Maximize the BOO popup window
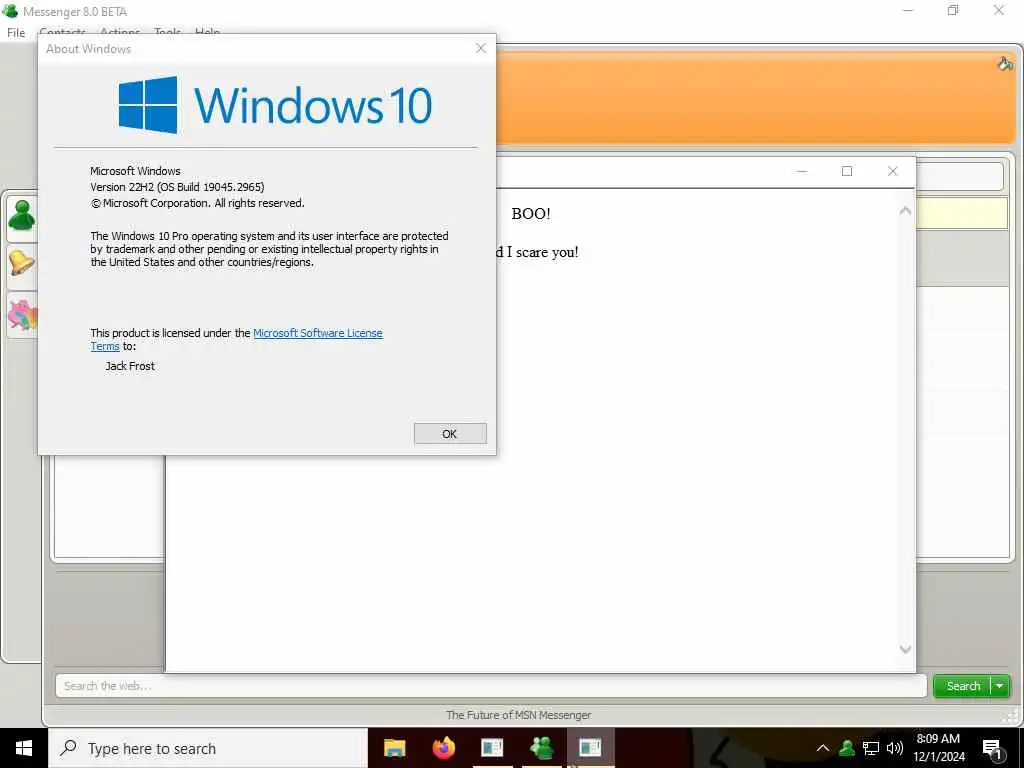The image size is (1024, 768). 847,171
